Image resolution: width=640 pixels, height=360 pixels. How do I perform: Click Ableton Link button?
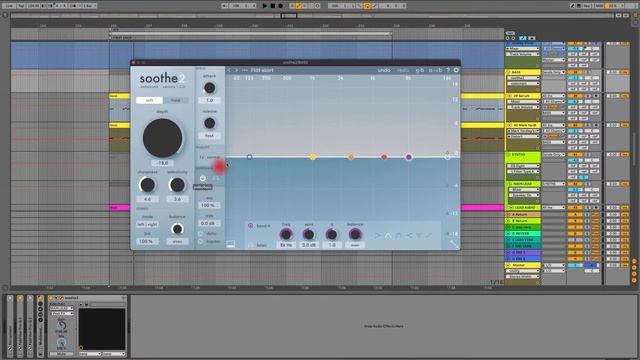click(x=9, y=6)
